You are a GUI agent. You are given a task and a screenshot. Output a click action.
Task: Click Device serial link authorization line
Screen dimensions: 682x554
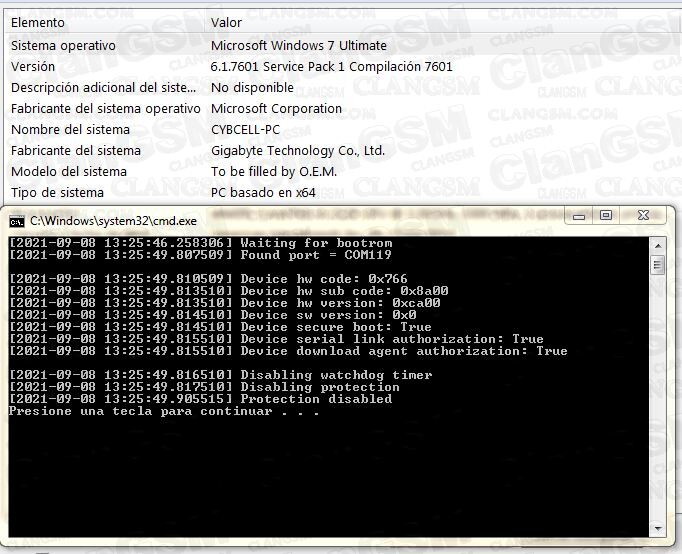276,339
